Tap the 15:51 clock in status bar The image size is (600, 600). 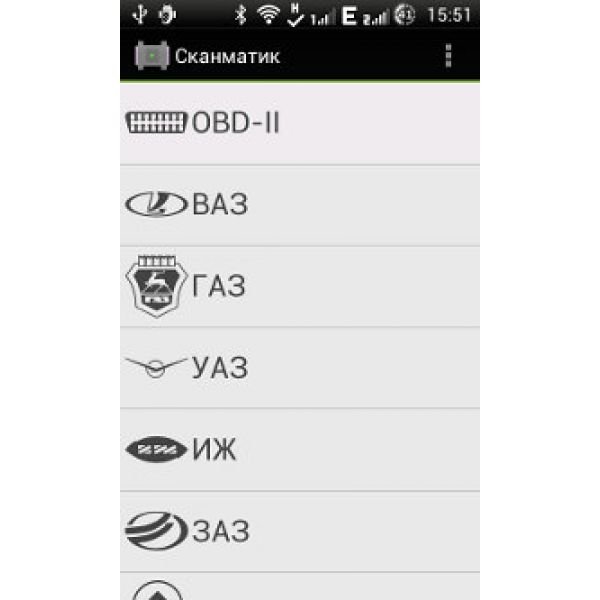[448, 15]
